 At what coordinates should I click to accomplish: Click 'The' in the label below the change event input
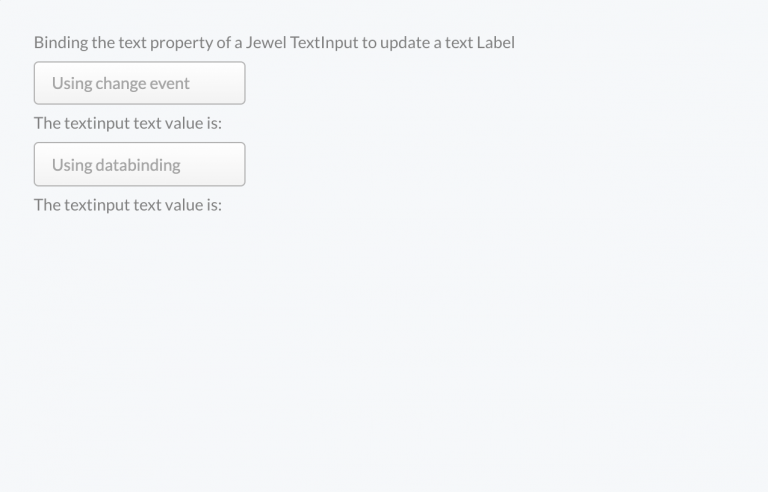47,124
